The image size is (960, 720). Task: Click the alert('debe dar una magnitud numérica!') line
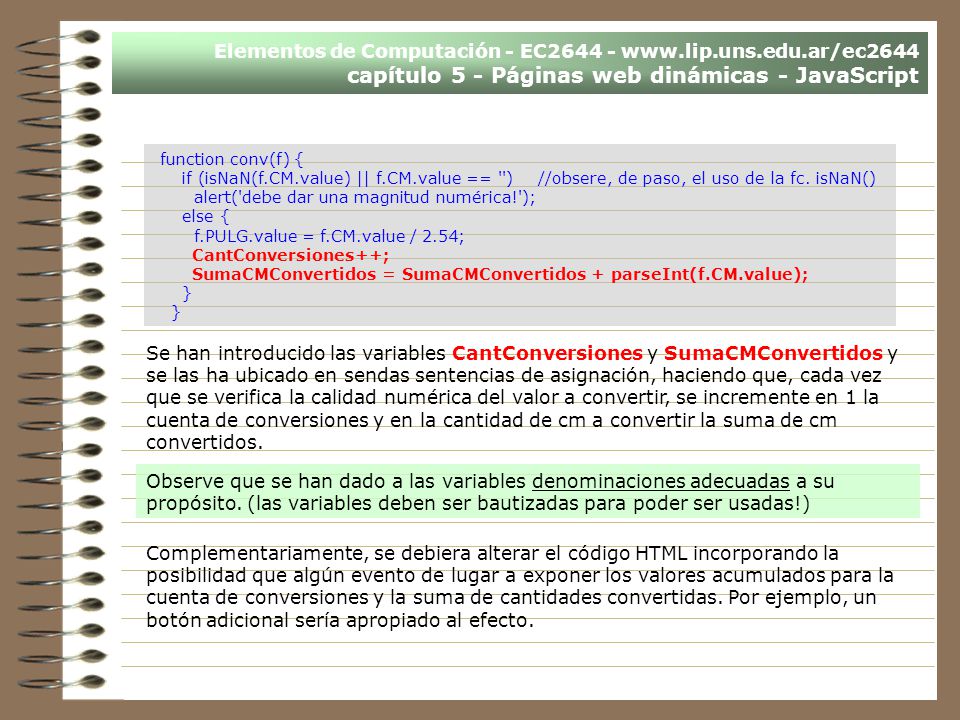(x=364, y=197)
